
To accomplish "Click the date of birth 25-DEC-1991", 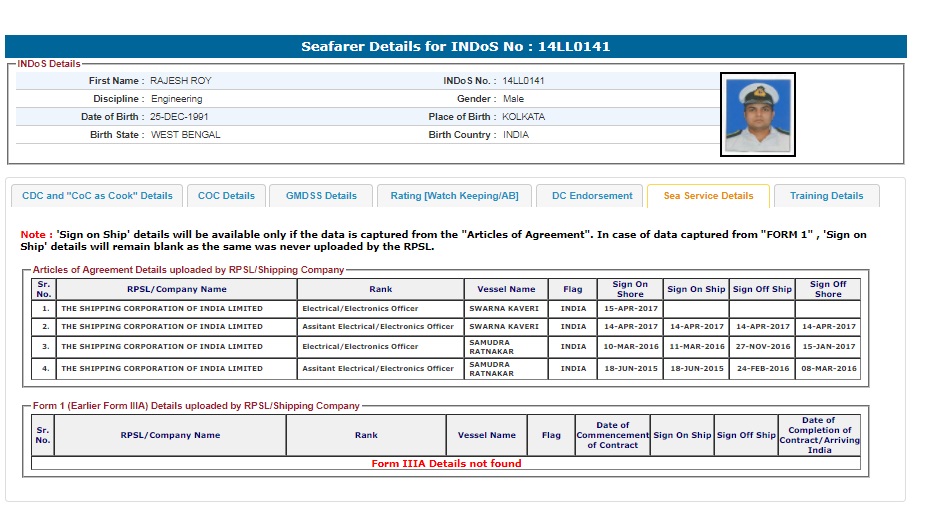I will pyautogui.click(x=180, y=117).
